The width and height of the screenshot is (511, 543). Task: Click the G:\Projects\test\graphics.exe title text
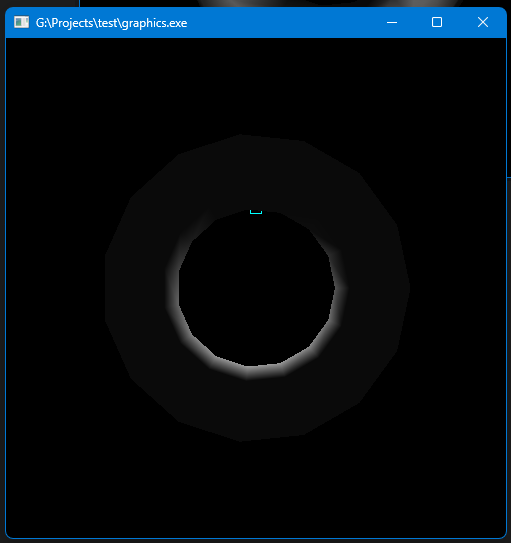(111, 23)
